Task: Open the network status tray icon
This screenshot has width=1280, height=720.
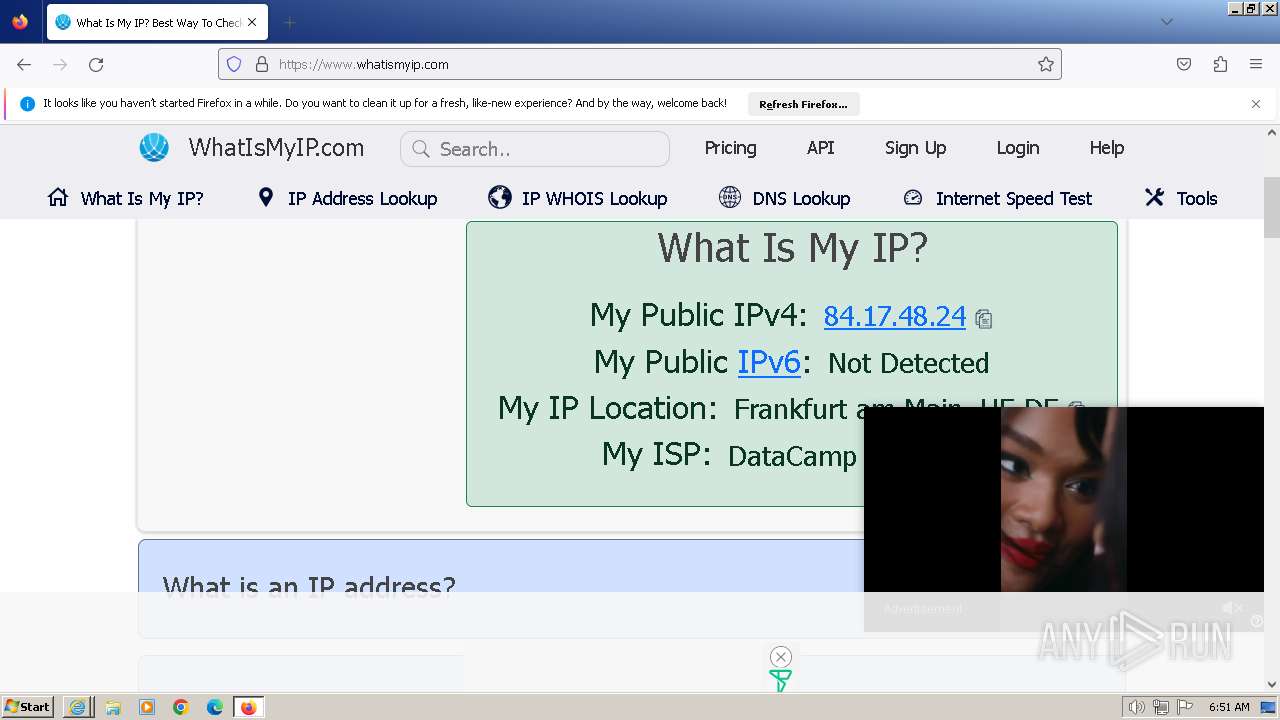Action: (1161, 707)
